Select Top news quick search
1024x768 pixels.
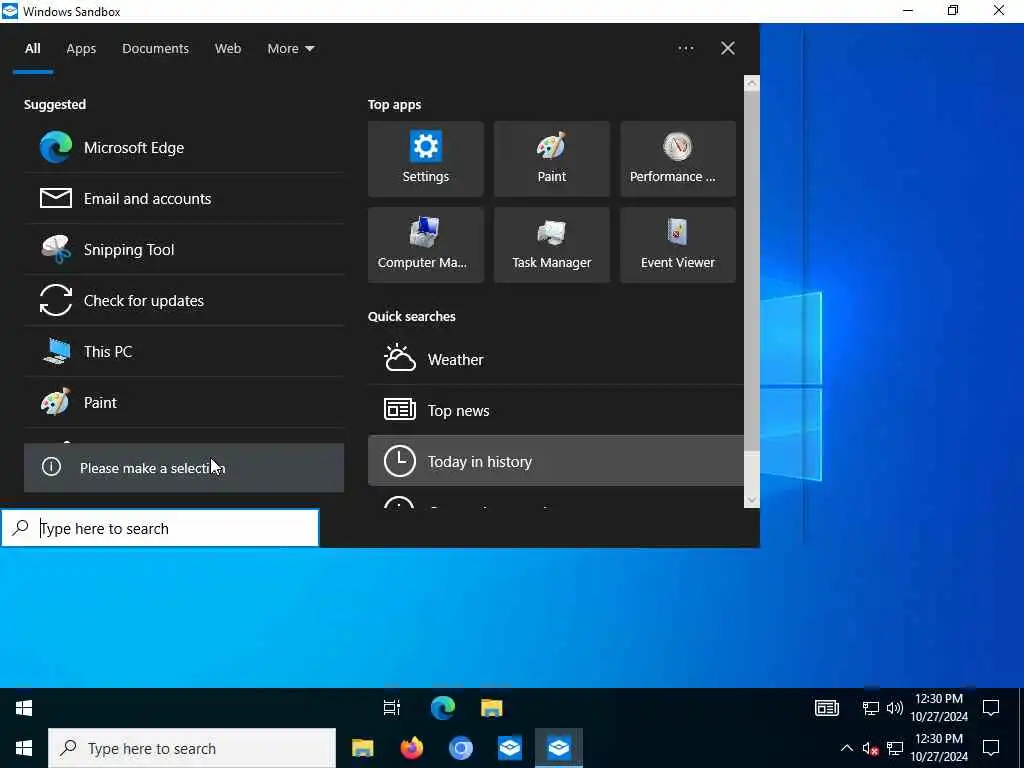click(x=556, y=411)
